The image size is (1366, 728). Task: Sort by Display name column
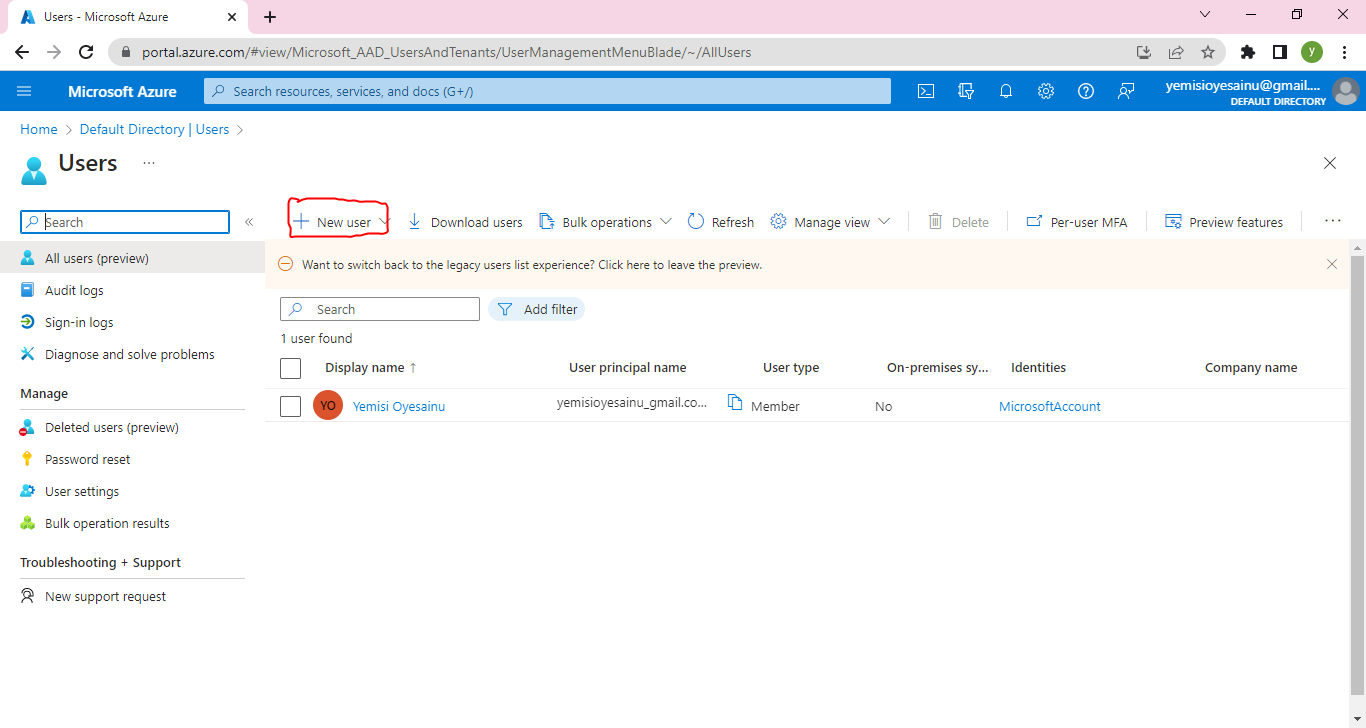tap(371, 368)
